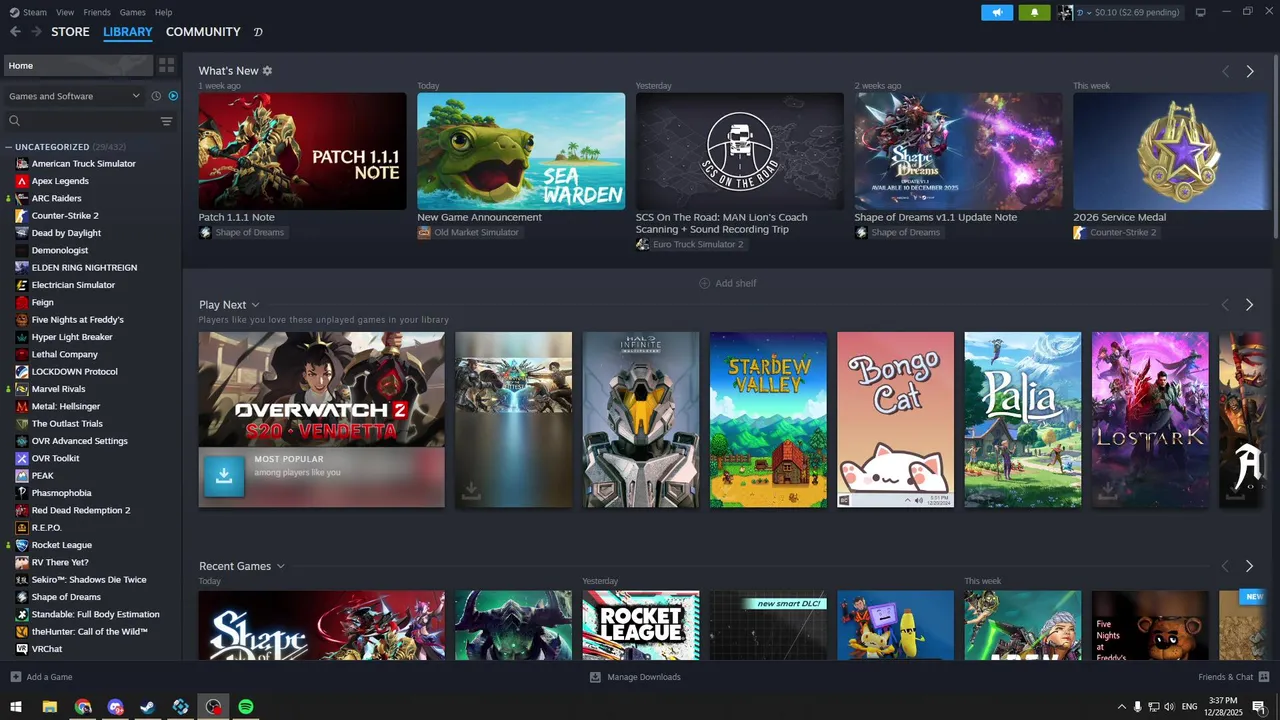Screen dimensions: 1280x720
Task: Click the Home button in the sidebar
Action: point(78,65)
